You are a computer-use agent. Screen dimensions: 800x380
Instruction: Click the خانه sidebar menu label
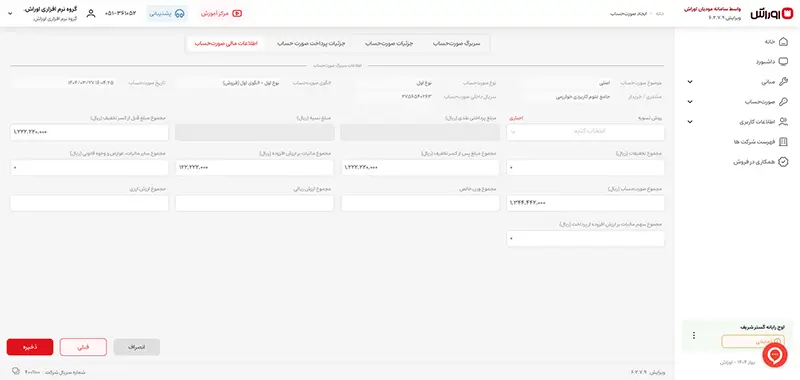point(769,42)
